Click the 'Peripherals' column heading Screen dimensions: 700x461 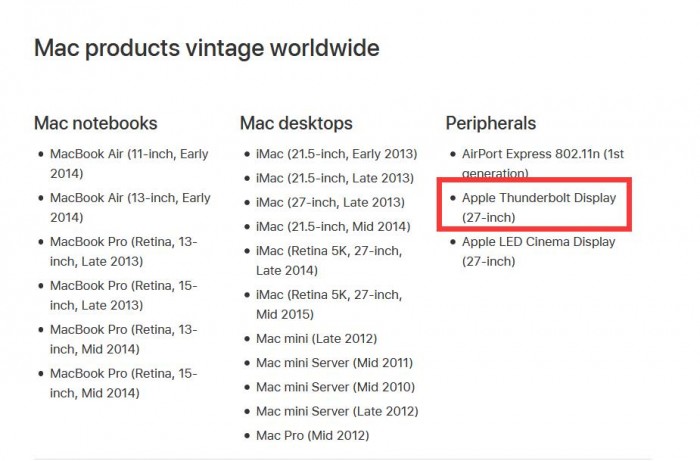(x=491, y=123)
